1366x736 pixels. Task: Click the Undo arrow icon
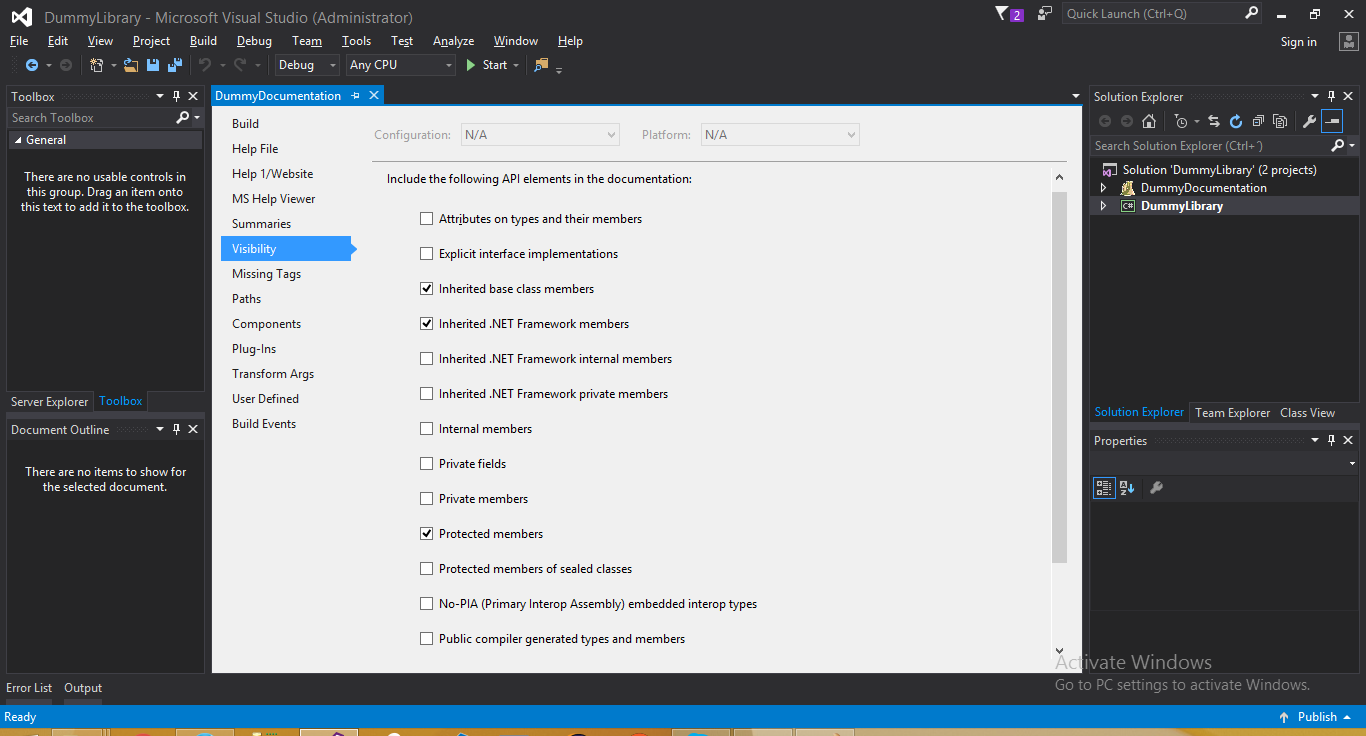pos(204,65)
